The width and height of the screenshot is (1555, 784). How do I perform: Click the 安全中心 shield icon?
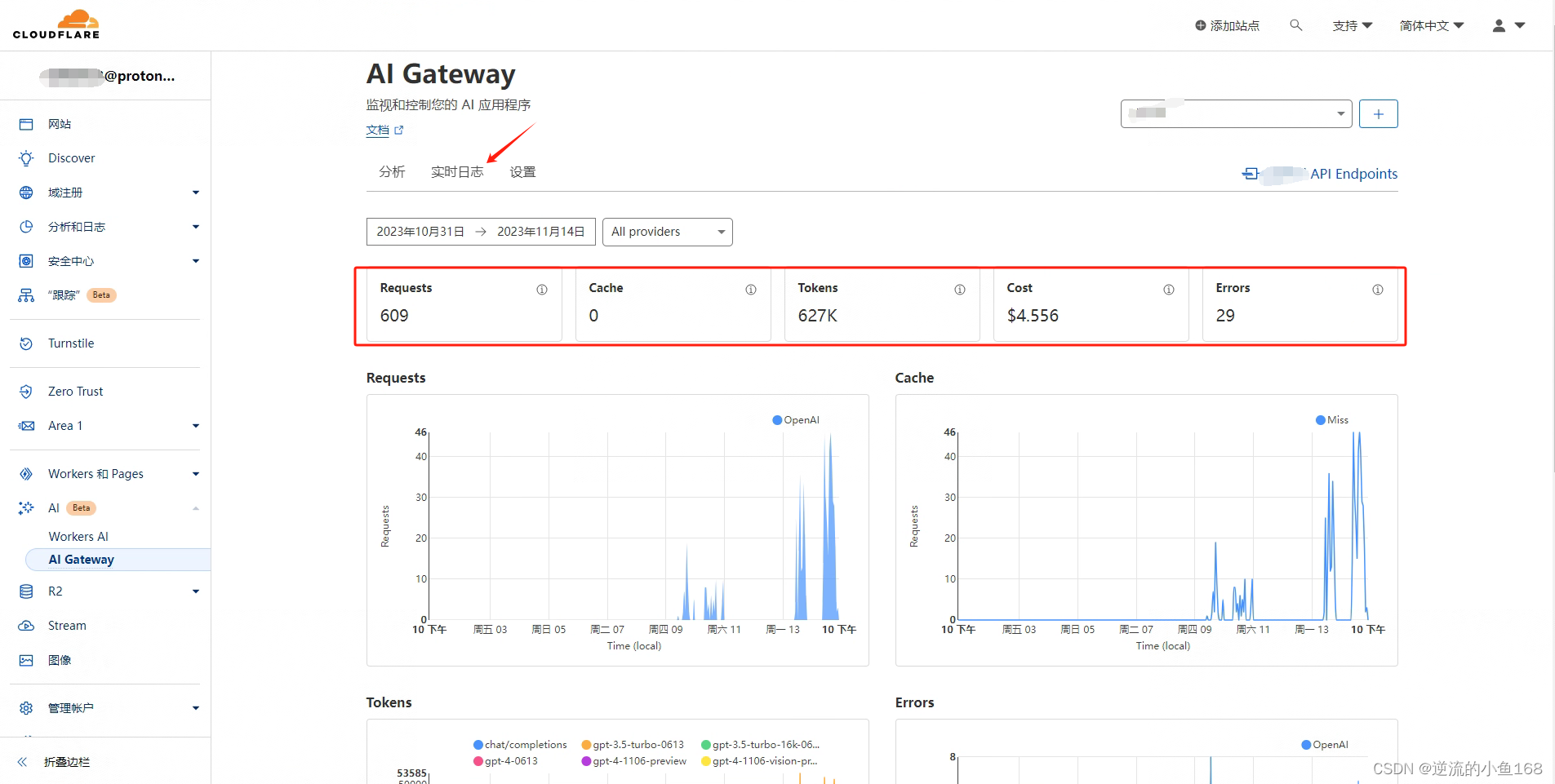(x=26, y=261)
